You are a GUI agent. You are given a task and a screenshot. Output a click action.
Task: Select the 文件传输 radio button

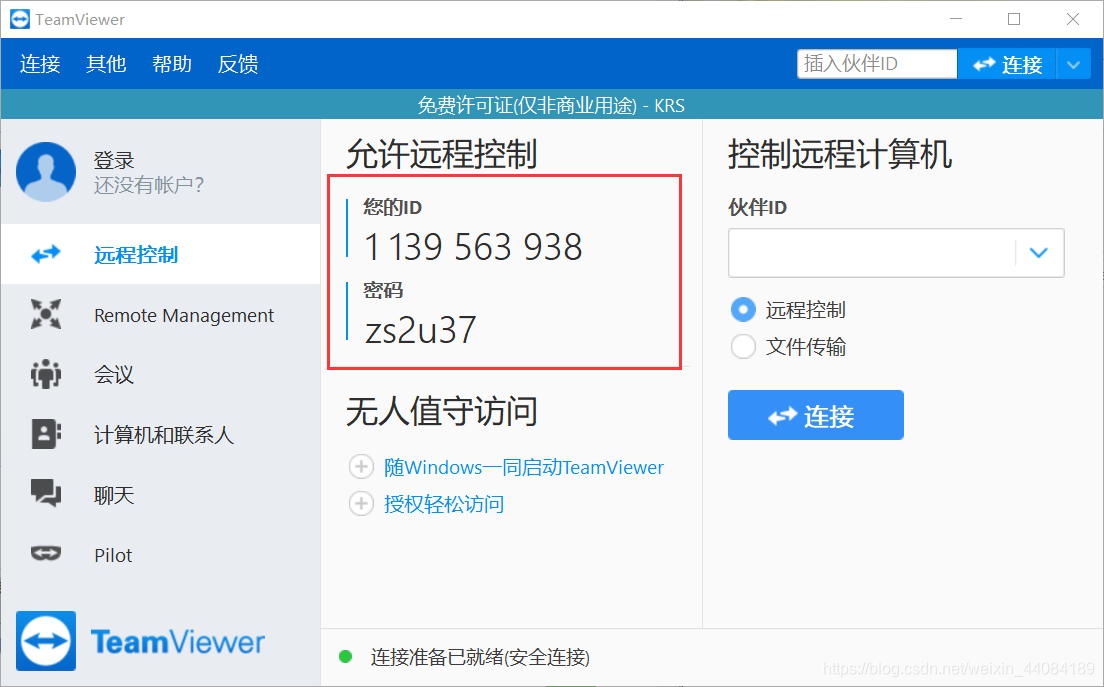pos(743,346)
